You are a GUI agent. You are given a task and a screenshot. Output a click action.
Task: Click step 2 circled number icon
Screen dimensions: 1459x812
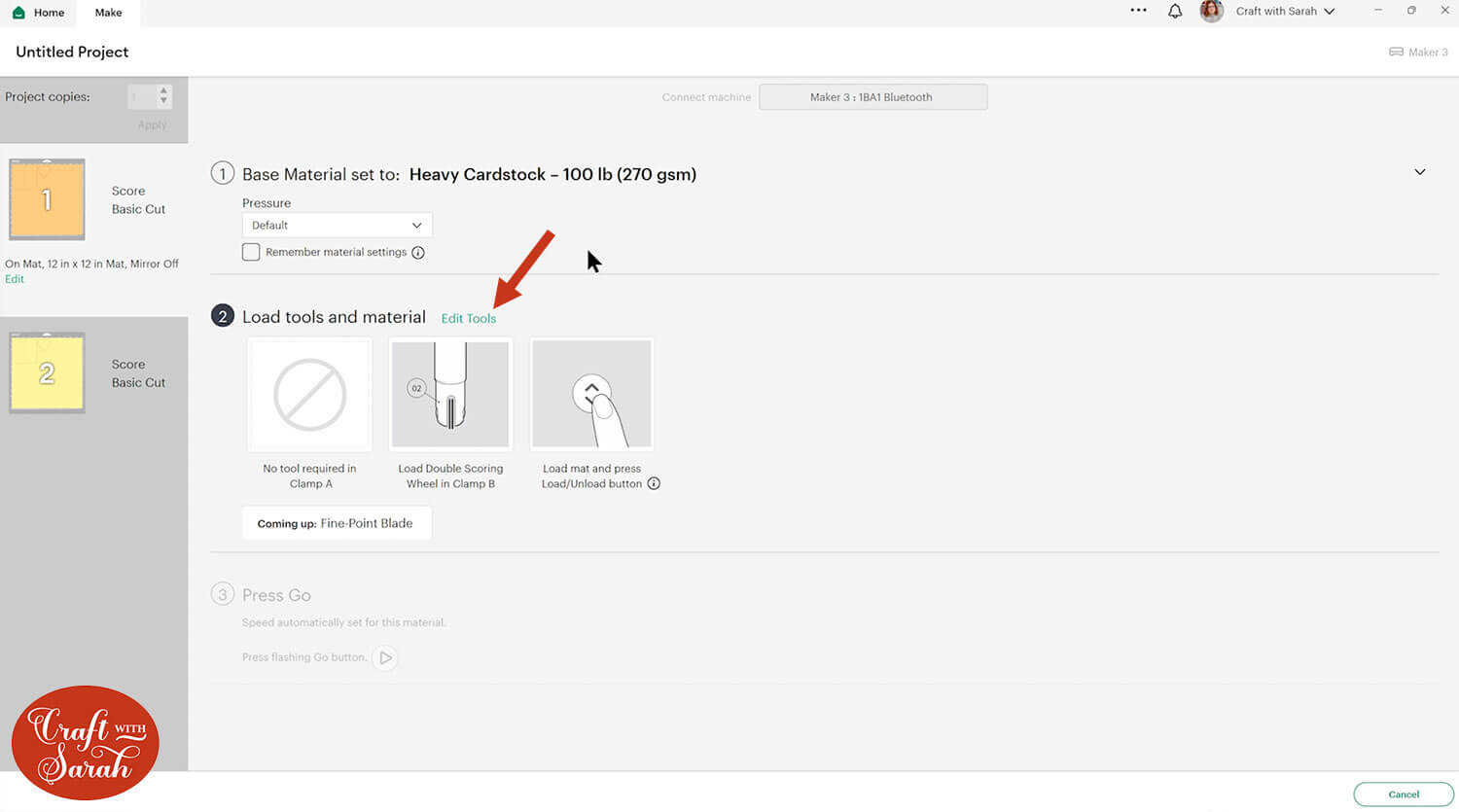(223, 316)
